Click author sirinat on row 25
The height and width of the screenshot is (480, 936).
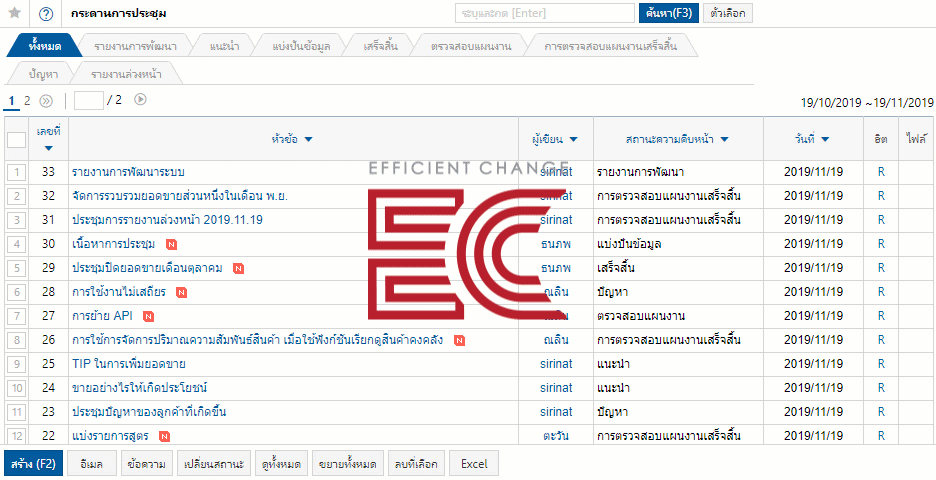click(x=556, y=364)
